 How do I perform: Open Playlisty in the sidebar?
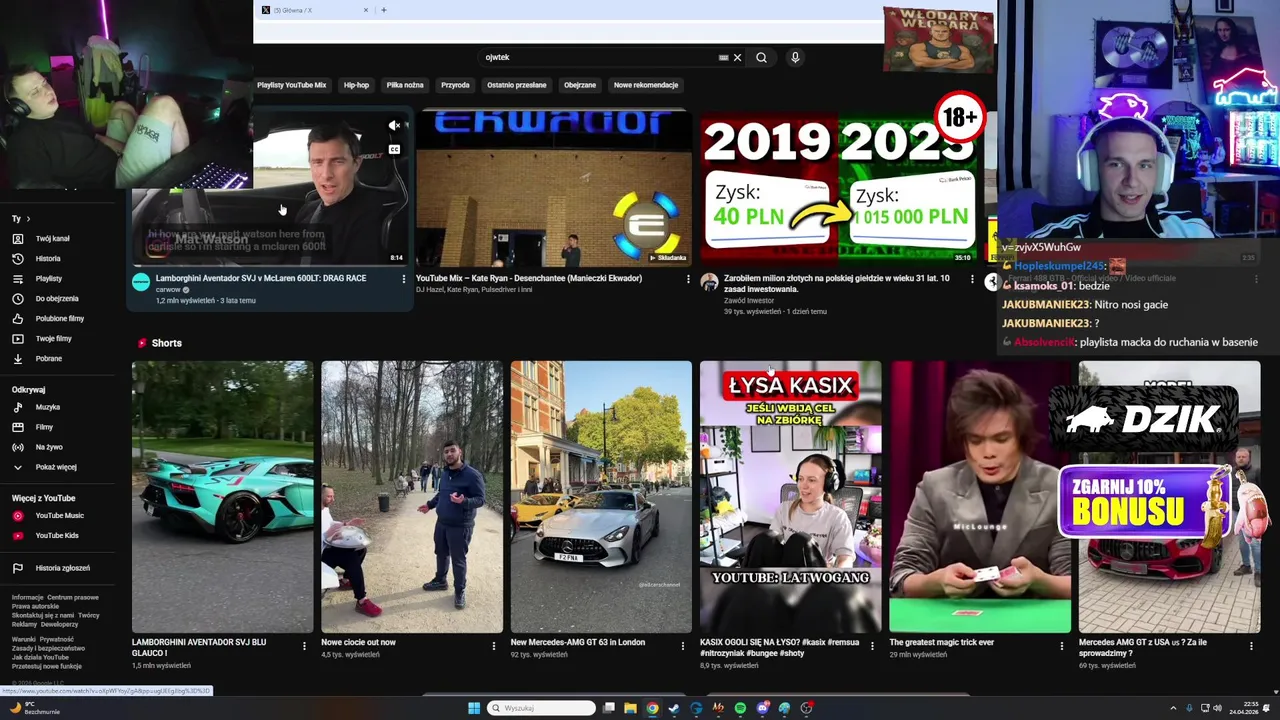click(x=48, y=279)
